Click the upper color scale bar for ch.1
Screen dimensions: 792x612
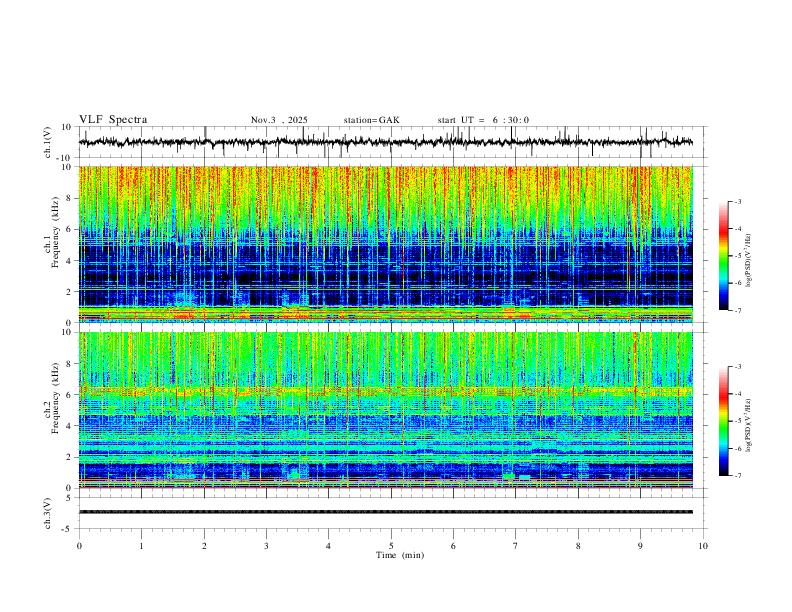[723, 256]
